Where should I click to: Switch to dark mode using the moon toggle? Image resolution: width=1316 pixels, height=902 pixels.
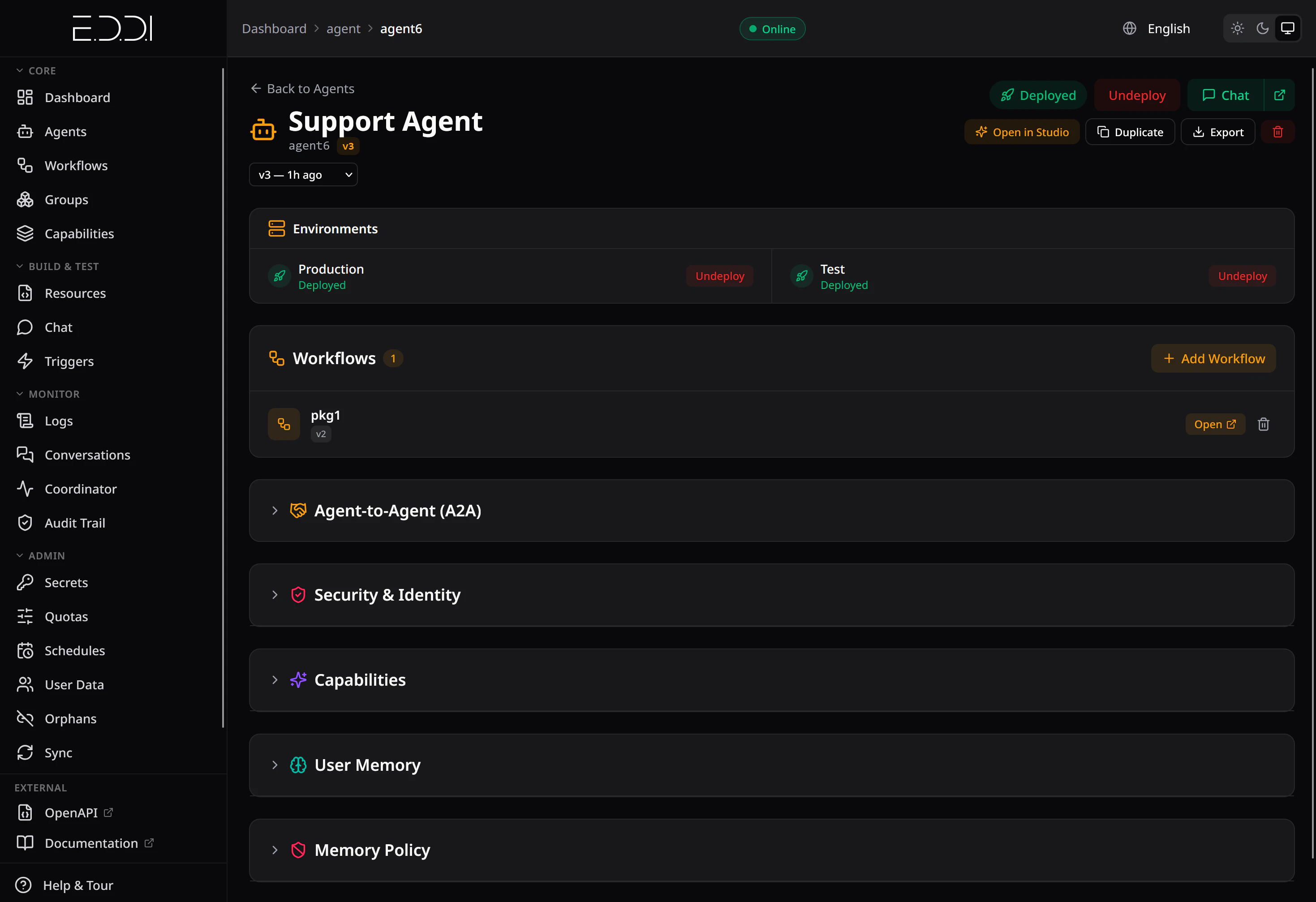click(x=1262, y=28)
